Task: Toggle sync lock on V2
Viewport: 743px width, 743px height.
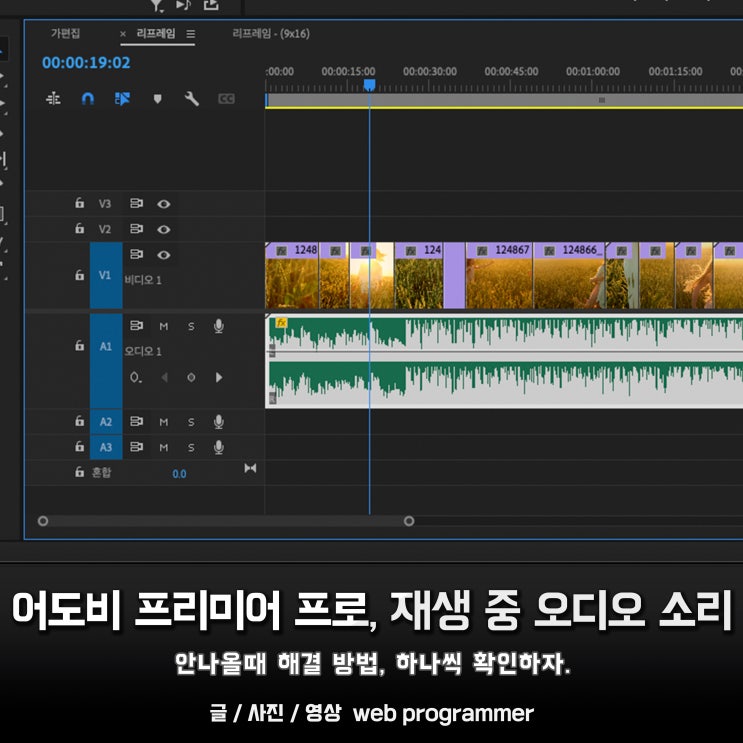Action: (x=136, y=229)
